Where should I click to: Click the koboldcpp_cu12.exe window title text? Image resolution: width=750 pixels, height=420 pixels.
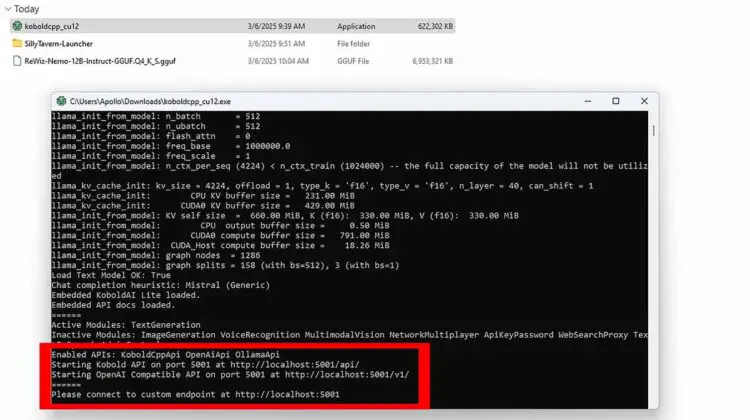150,101
